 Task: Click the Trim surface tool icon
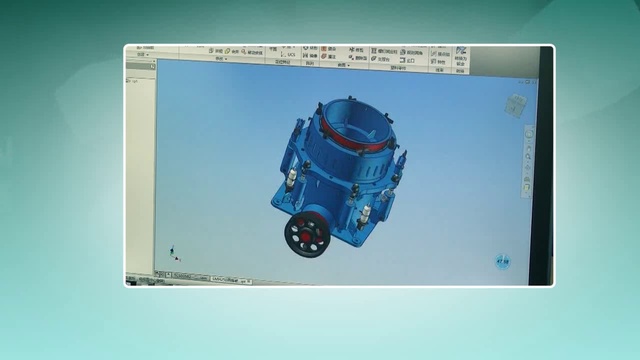[x=351, y=49]
